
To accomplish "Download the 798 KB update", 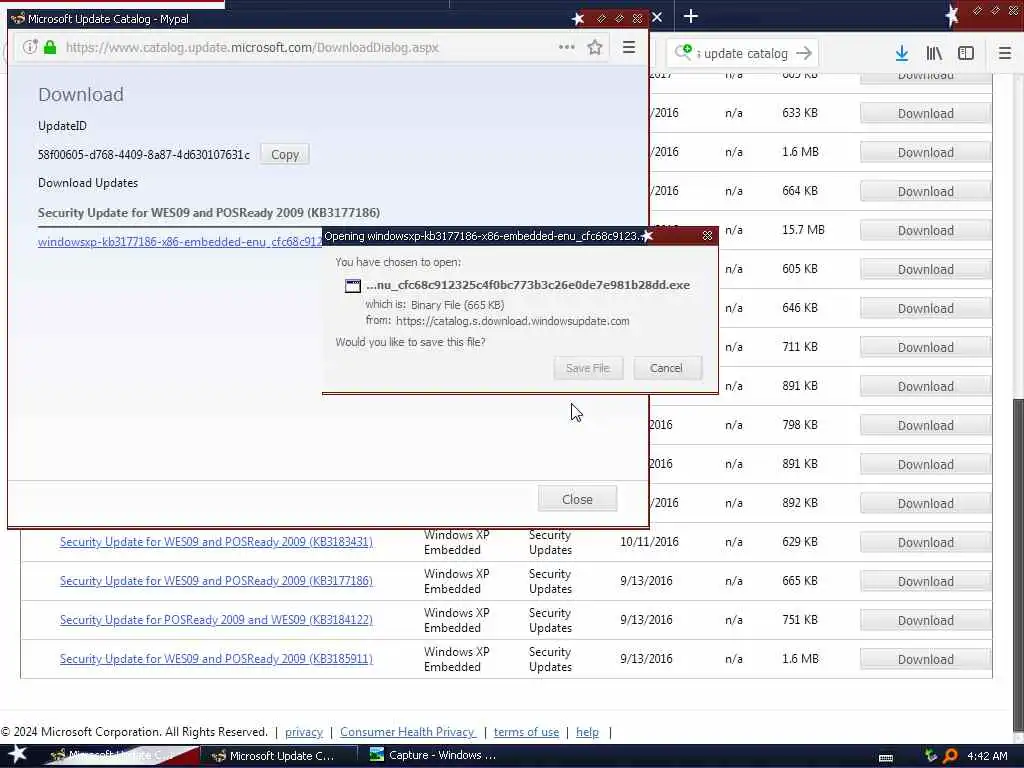I will click(x=925, y=425).
